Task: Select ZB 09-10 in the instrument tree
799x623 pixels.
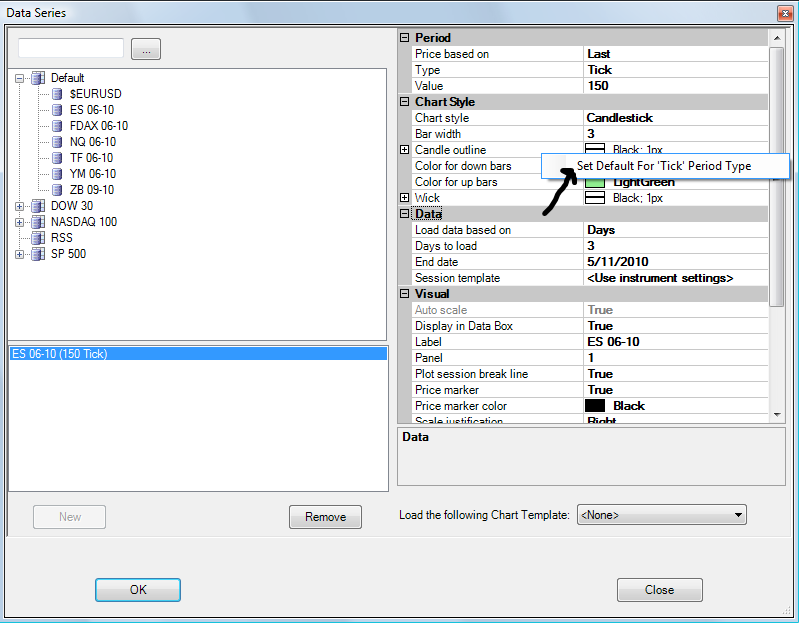Action: point(92,190)
